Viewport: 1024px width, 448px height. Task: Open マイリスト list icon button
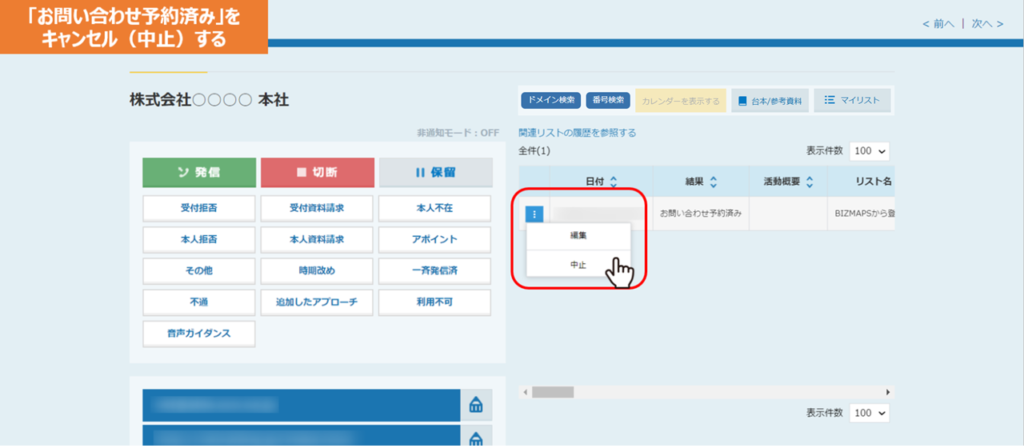(851, 100)
